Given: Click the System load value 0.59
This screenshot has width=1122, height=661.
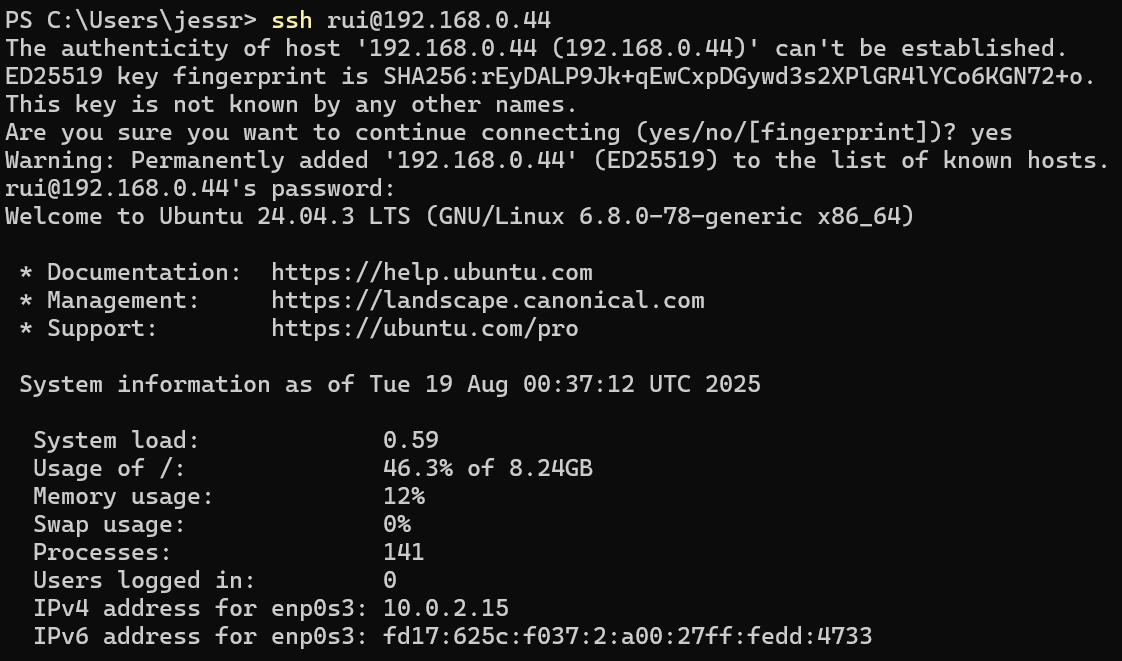Looking at the screenshot, I should [x=411, y=441].
